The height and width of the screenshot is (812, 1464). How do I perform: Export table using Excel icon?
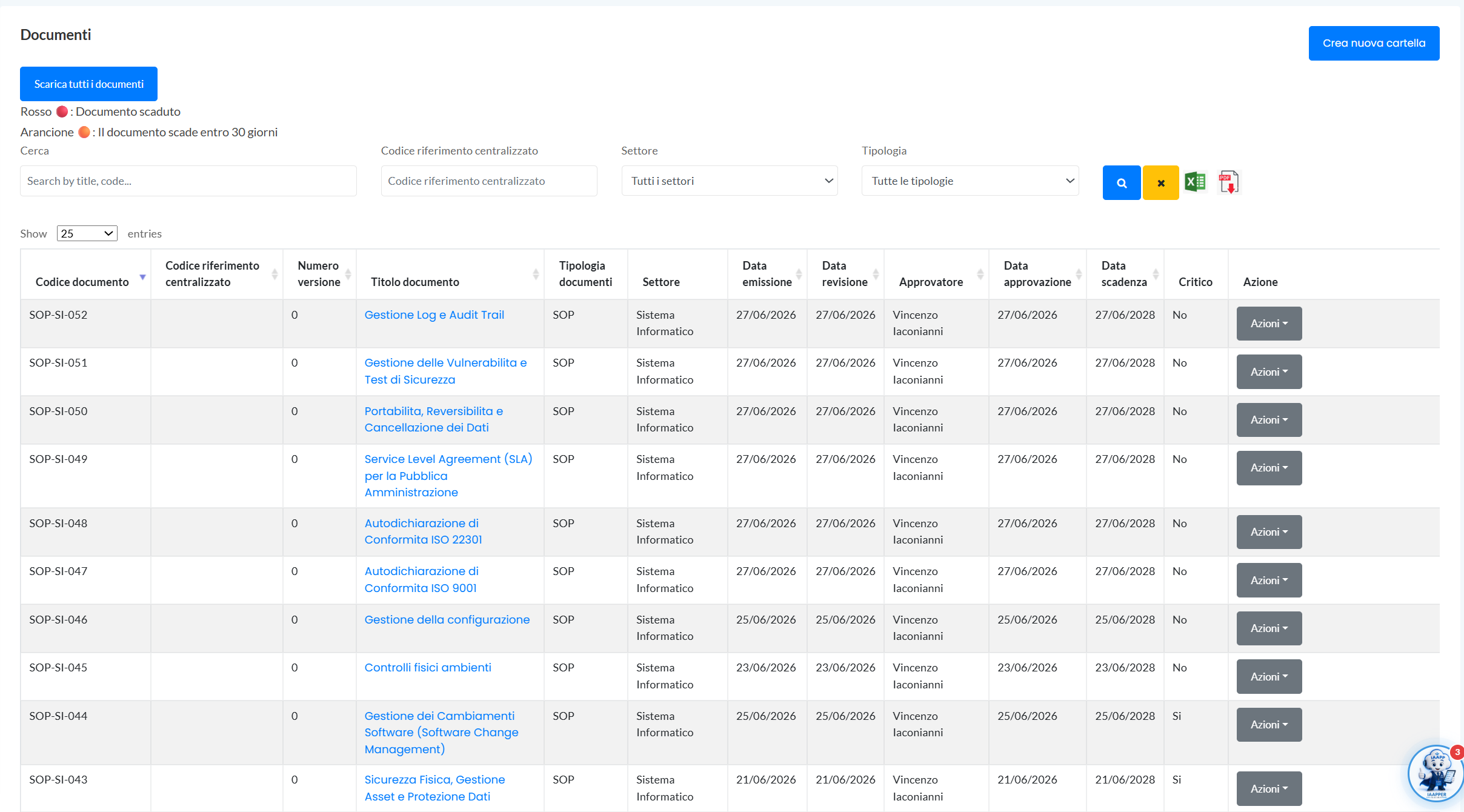[x=1195, y=181]
